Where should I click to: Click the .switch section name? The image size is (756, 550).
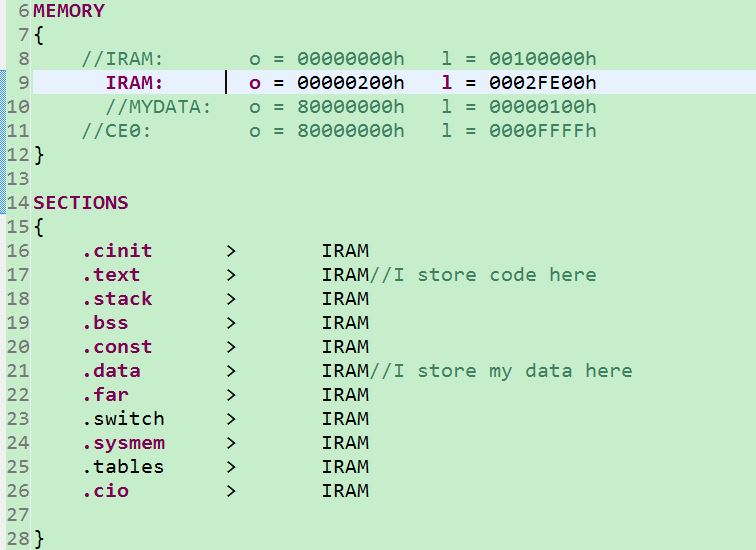pyautogui.click(x=123, y=418)
